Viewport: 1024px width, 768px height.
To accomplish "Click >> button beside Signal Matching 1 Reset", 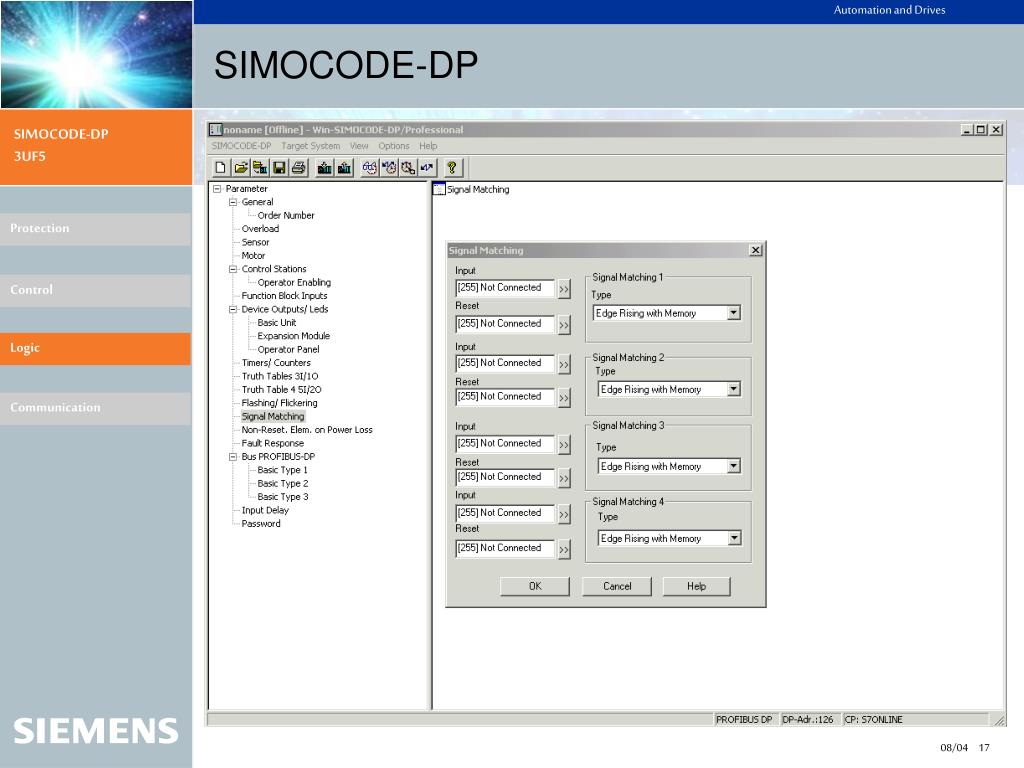I will click(x=564, y=325).
